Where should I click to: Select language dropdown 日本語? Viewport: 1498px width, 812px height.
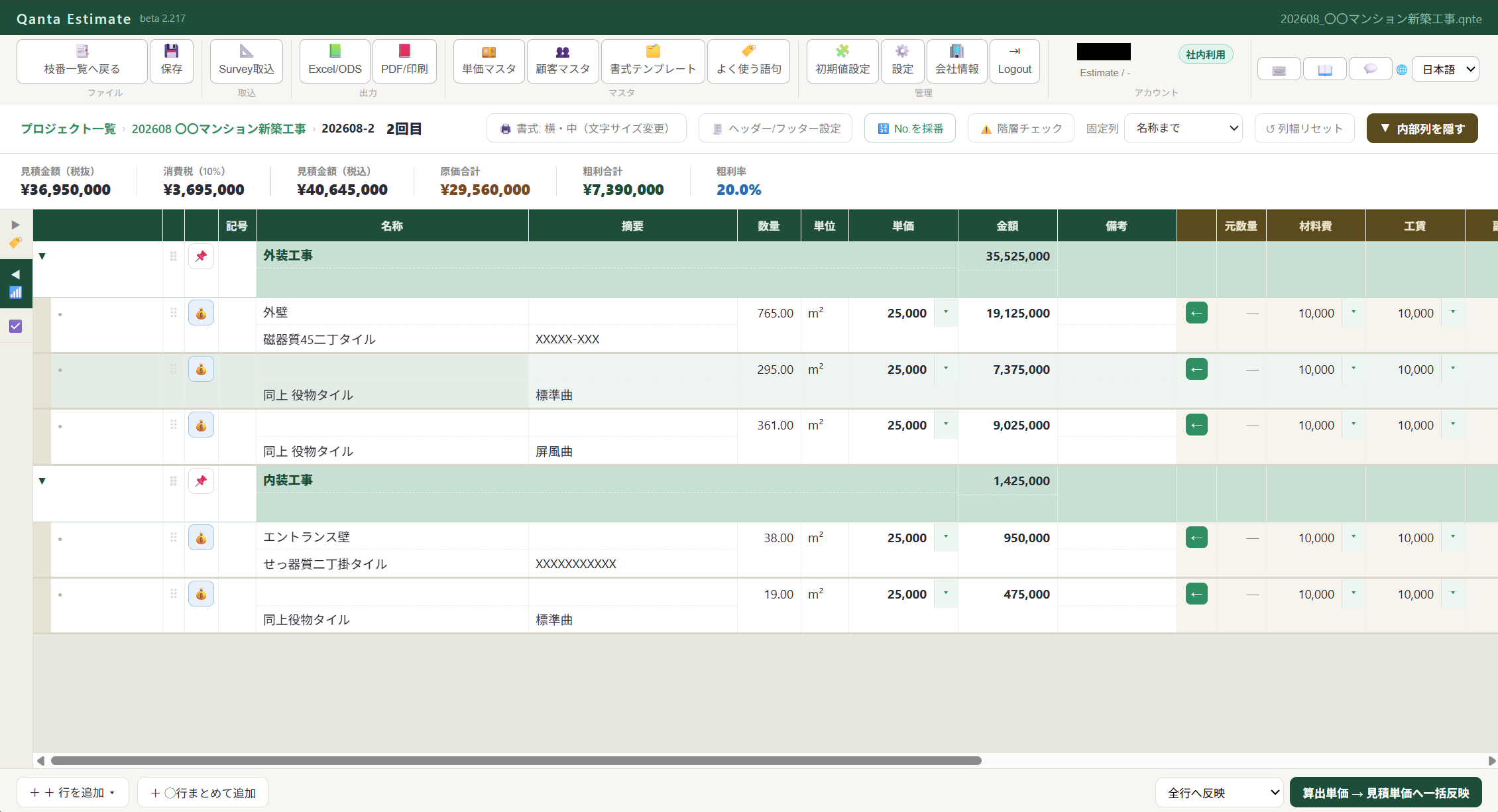(x=1446, y=69)
